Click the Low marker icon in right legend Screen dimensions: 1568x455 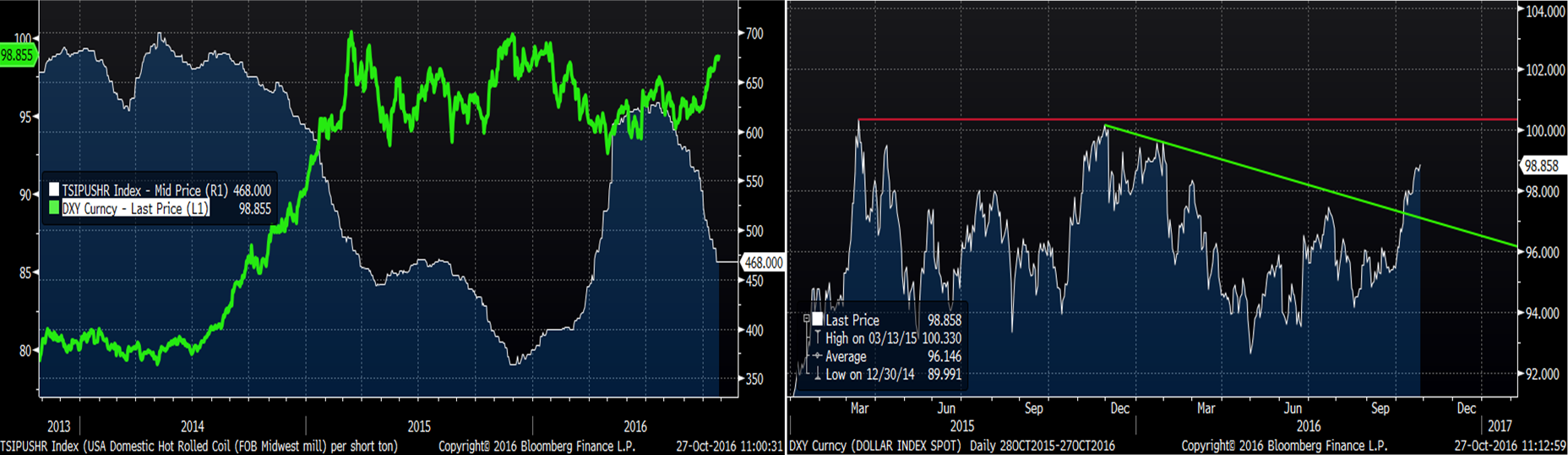(x=817, y=374)
